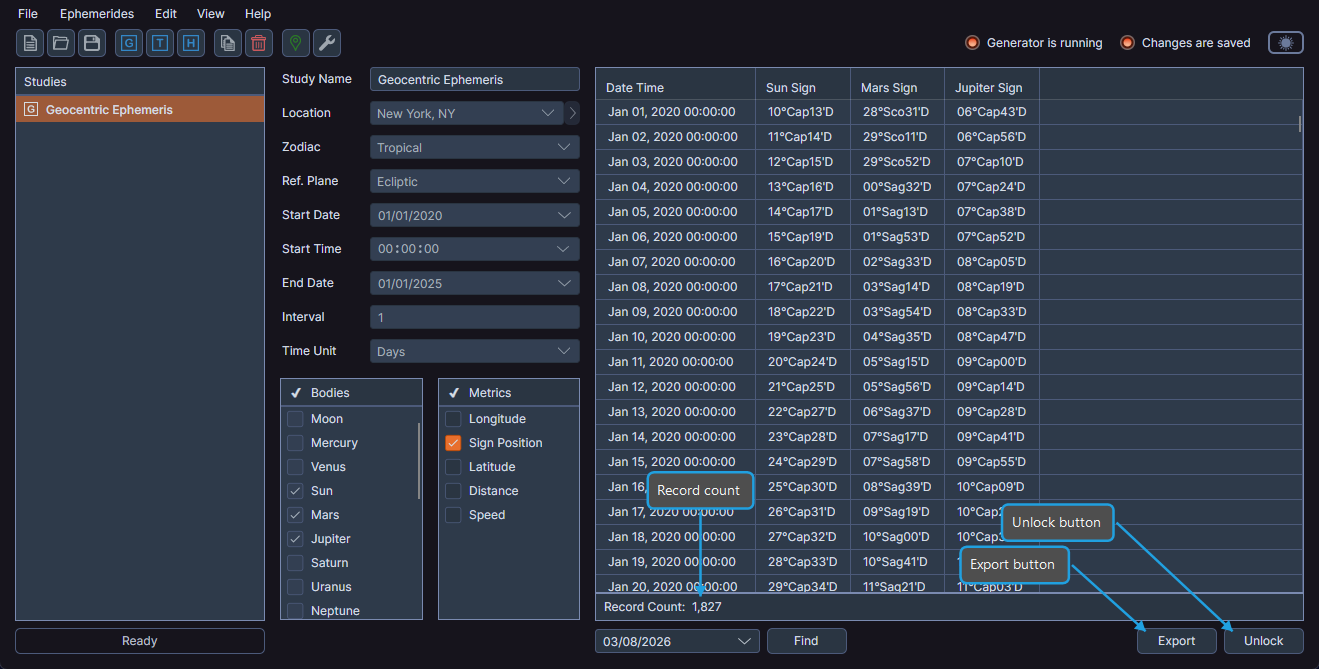This screenshot has width=1319, height=669.
Task: Open an existing study file
Action: [x=61, y=43]
